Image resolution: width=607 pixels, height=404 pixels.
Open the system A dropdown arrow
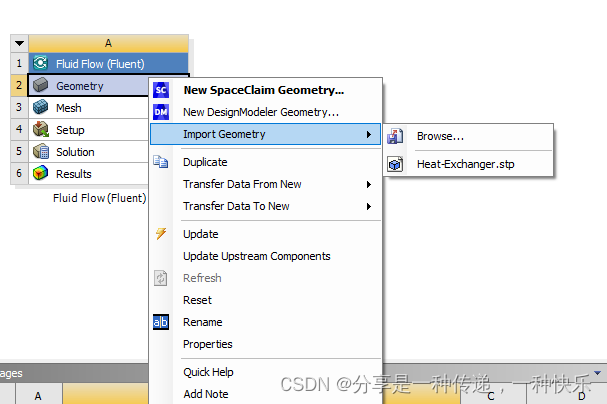[19, 43]
